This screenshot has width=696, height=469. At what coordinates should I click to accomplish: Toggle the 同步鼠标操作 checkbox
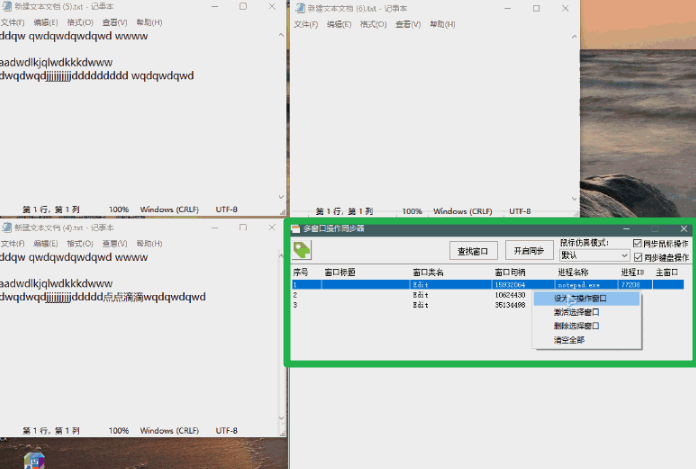click(637, 243)
